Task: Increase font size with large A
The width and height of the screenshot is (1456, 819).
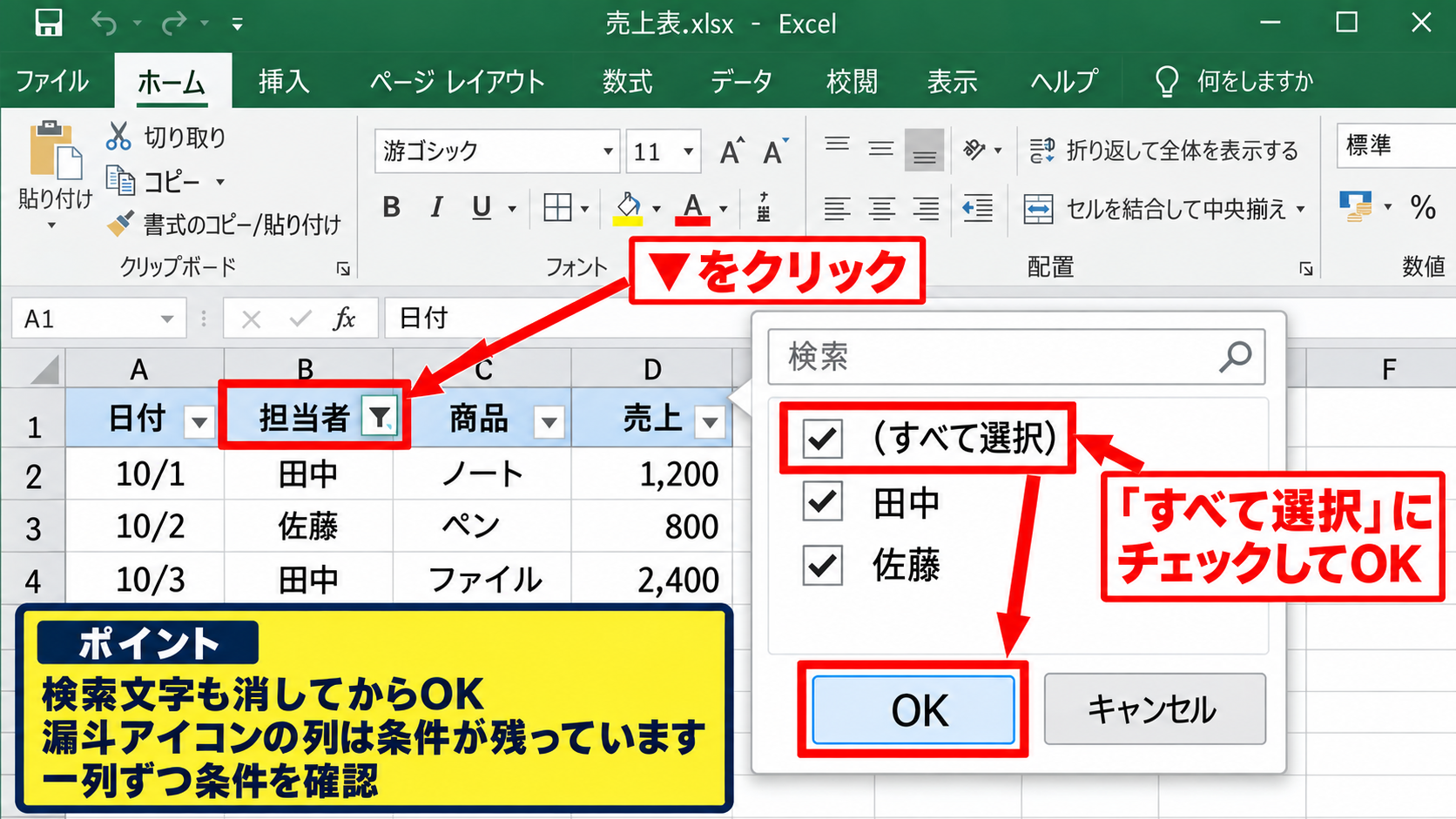Action: pyautogui.click(x=732, y=151)
